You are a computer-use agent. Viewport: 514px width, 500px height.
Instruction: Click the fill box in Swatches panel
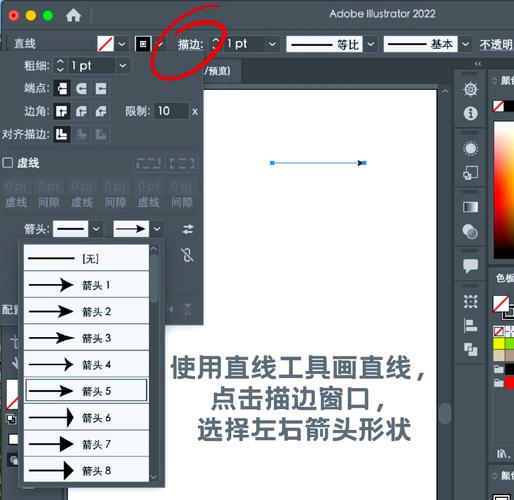point(501,303)
